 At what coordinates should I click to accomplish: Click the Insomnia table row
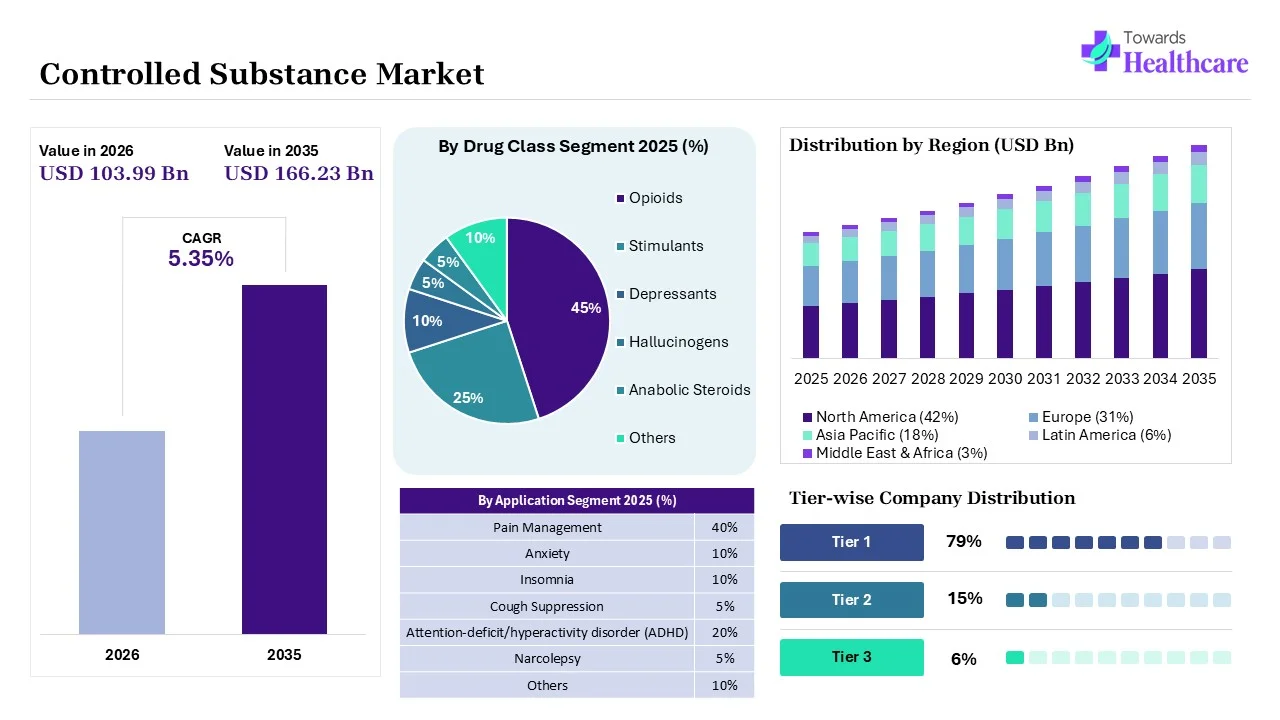pyautogui.click(x=577, y=580)
